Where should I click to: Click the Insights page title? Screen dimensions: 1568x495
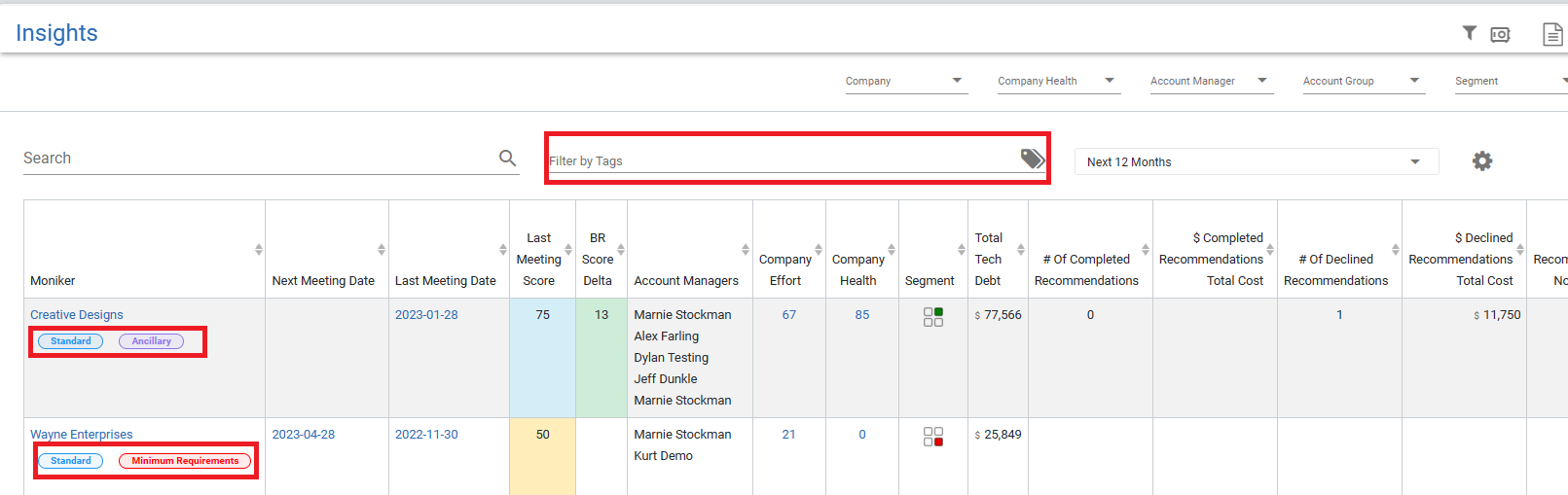click(56, 33)
